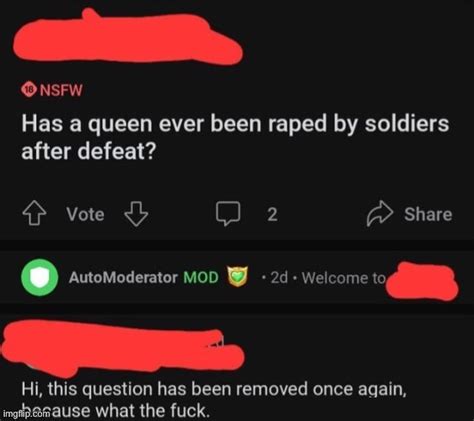Click the Vote count label
The height and width of the screenshot is (421, 474).
85,214
